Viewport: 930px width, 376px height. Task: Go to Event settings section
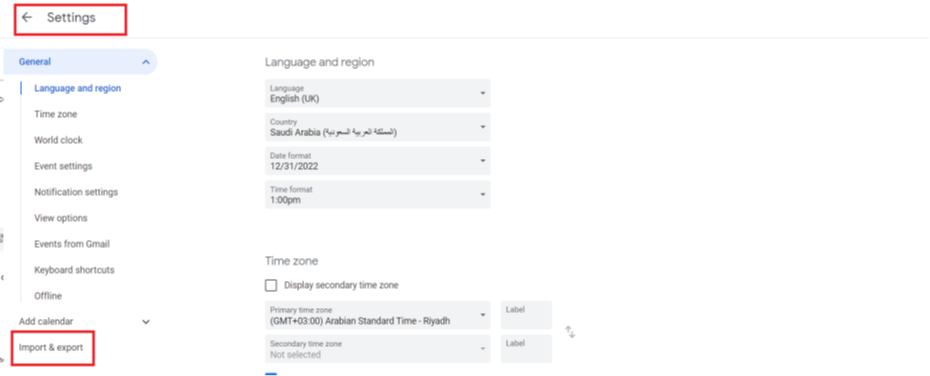(63, 166)
